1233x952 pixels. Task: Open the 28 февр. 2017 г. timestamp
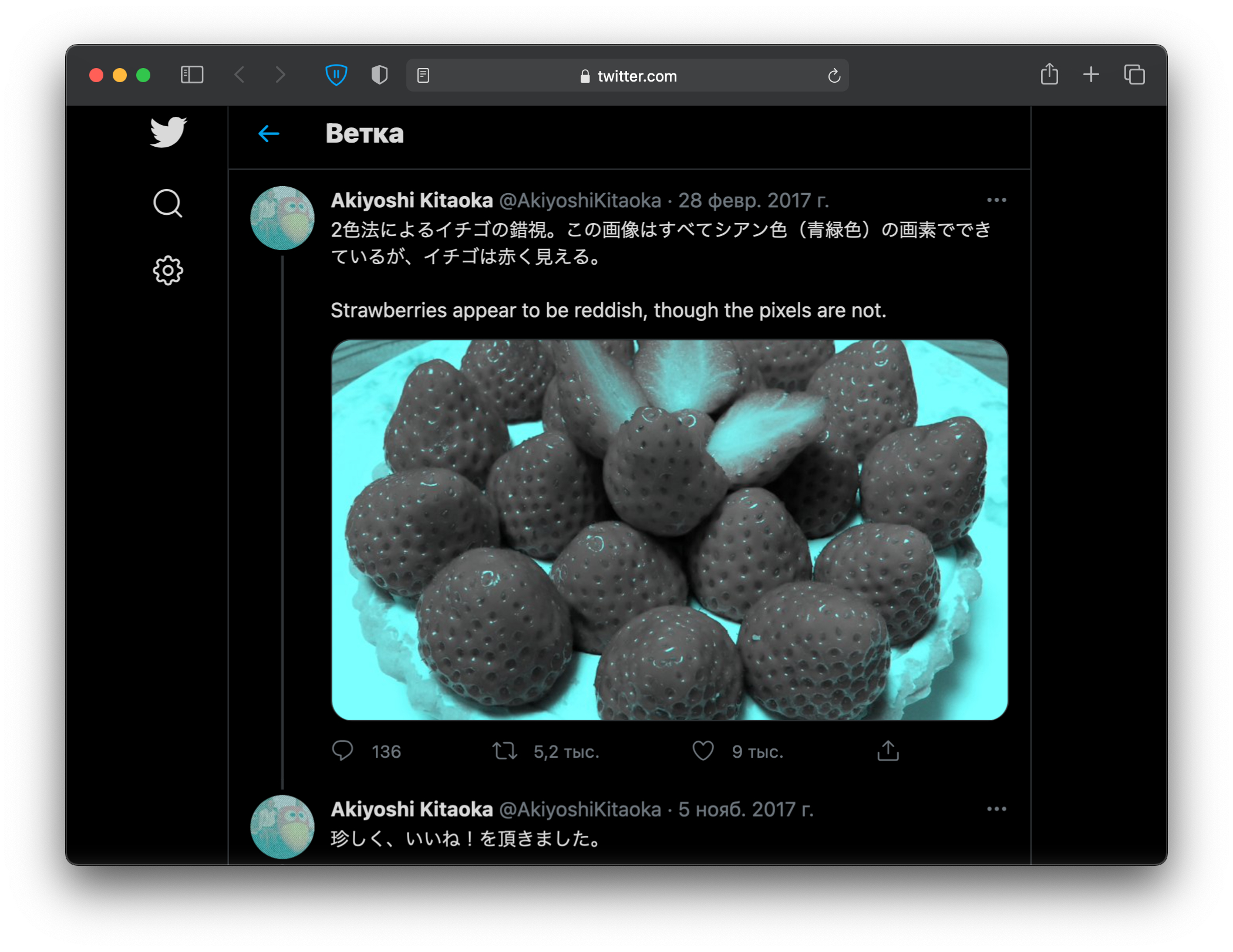tap(753, 201)
